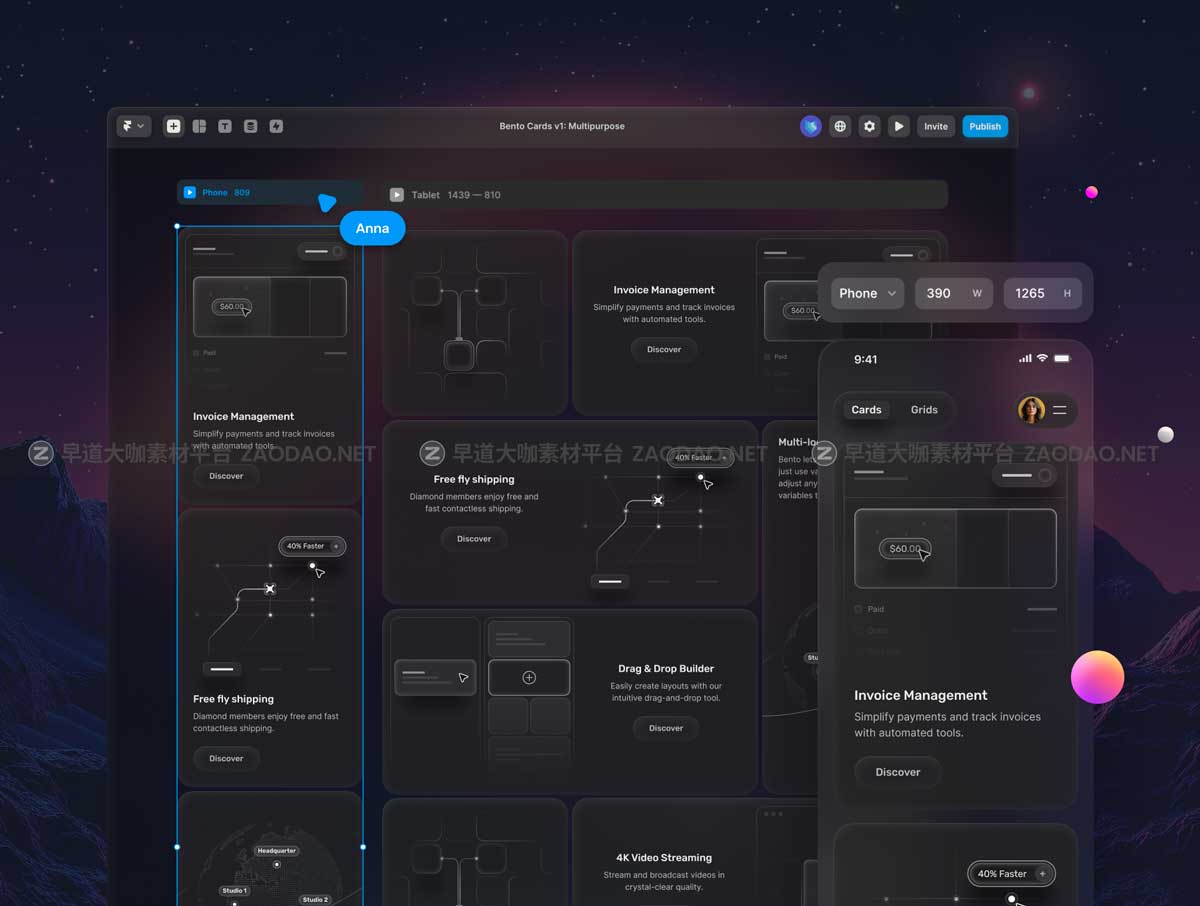The height and width of the screenshot is (906, 1200).
Task: Click the play icon on Tablet breakpoint
Action: (x=397, y=194)
